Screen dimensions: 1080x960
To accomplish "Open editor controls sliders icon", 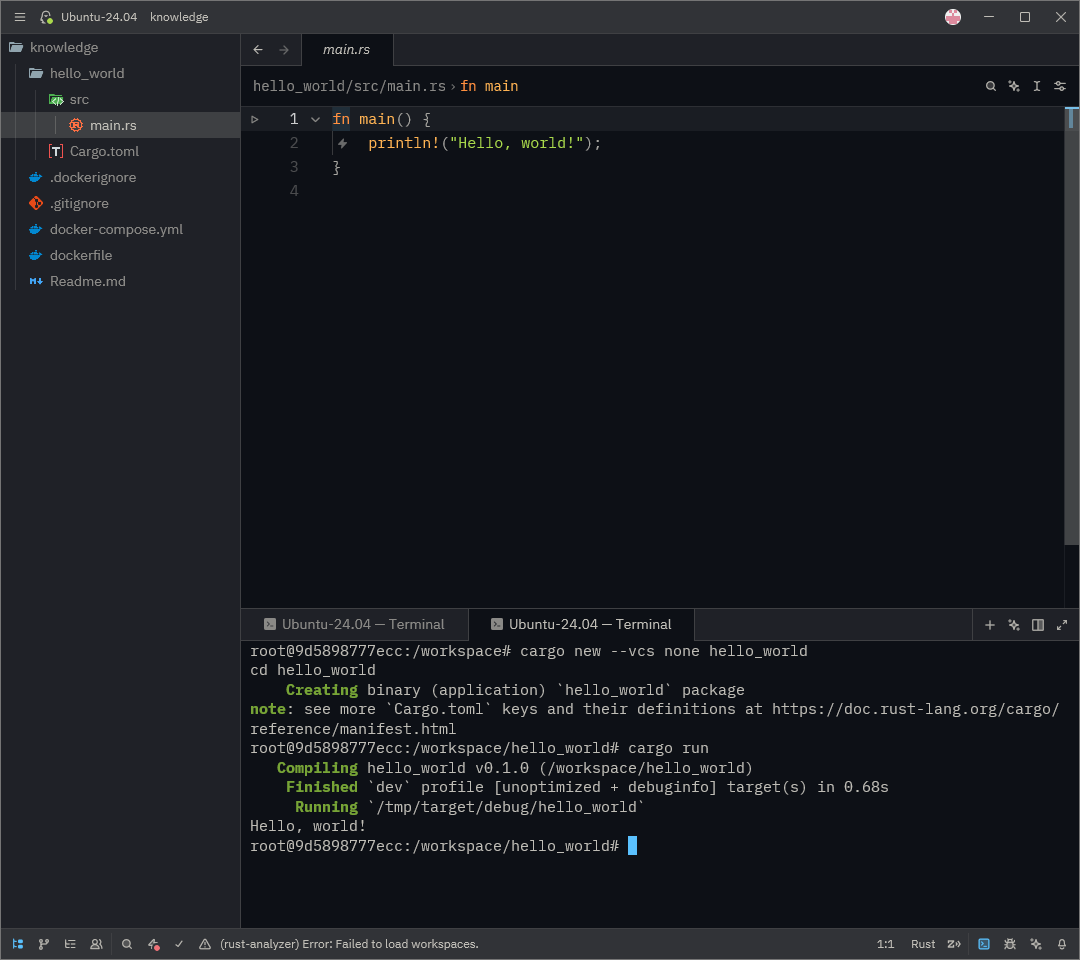I will click(1060, 86).
